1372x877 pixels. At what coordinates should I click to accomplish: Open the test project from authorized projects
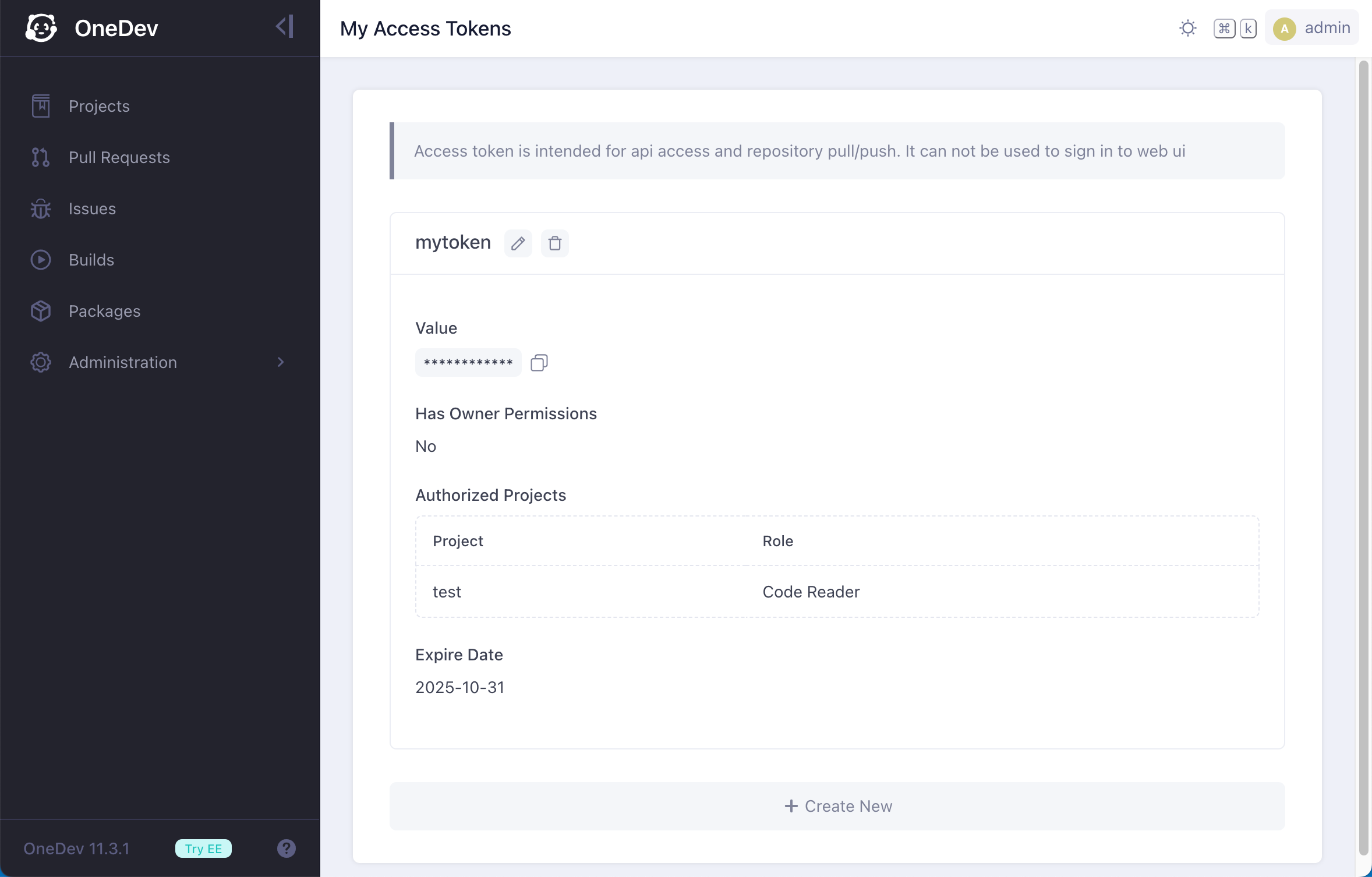446,592
